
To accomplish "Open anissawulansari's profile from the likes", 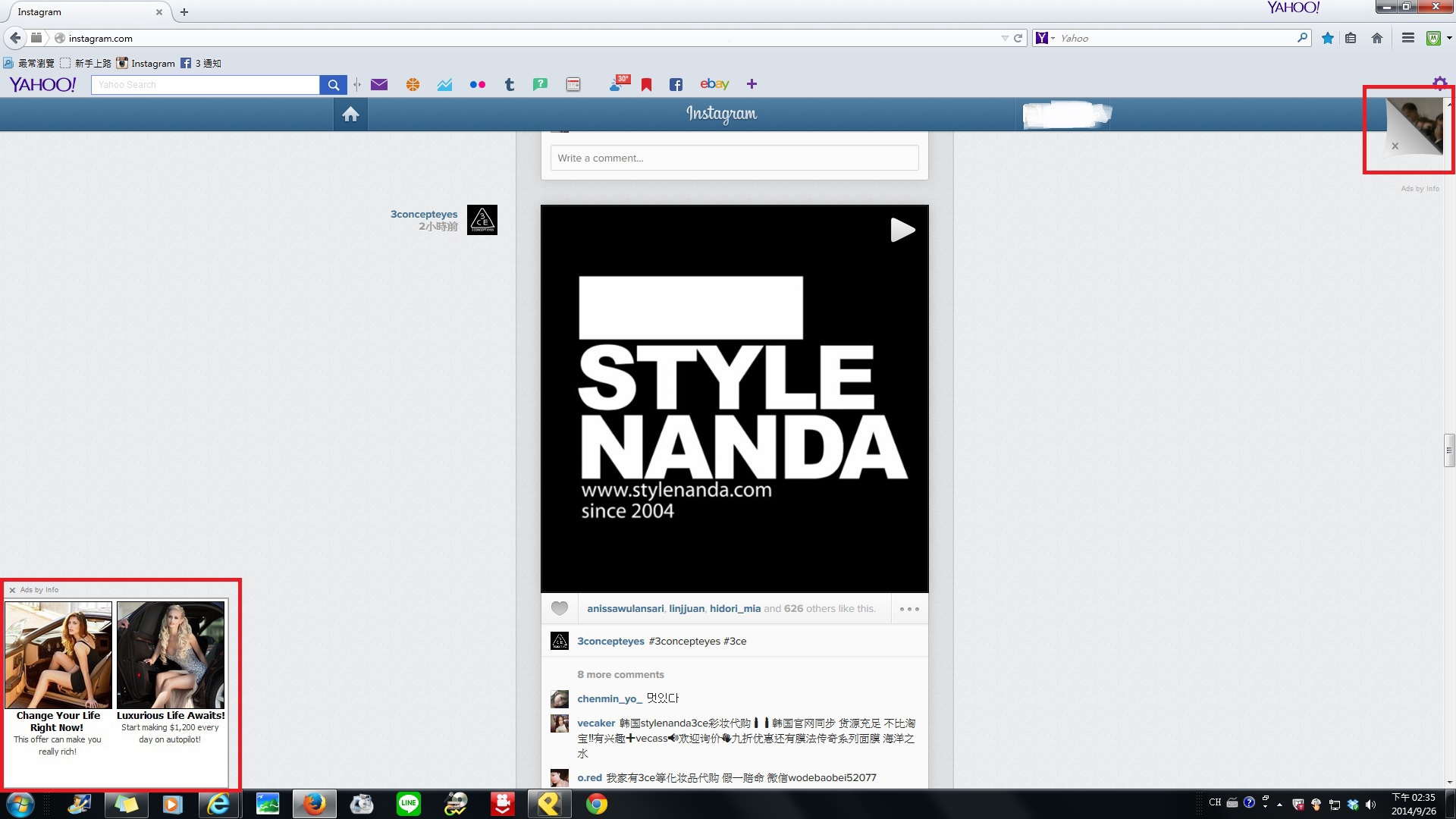I will [625, 608].
